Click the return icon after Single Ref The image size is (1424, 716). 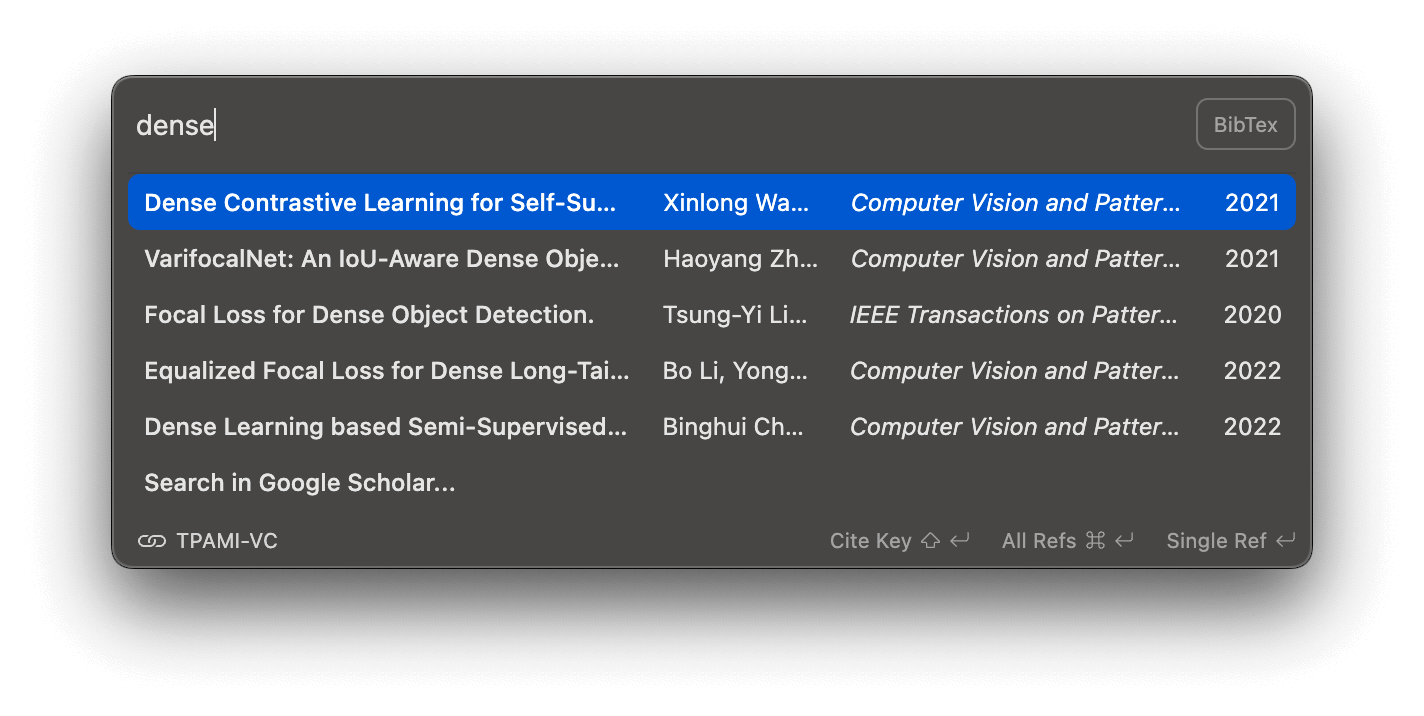coord(1286,541)
